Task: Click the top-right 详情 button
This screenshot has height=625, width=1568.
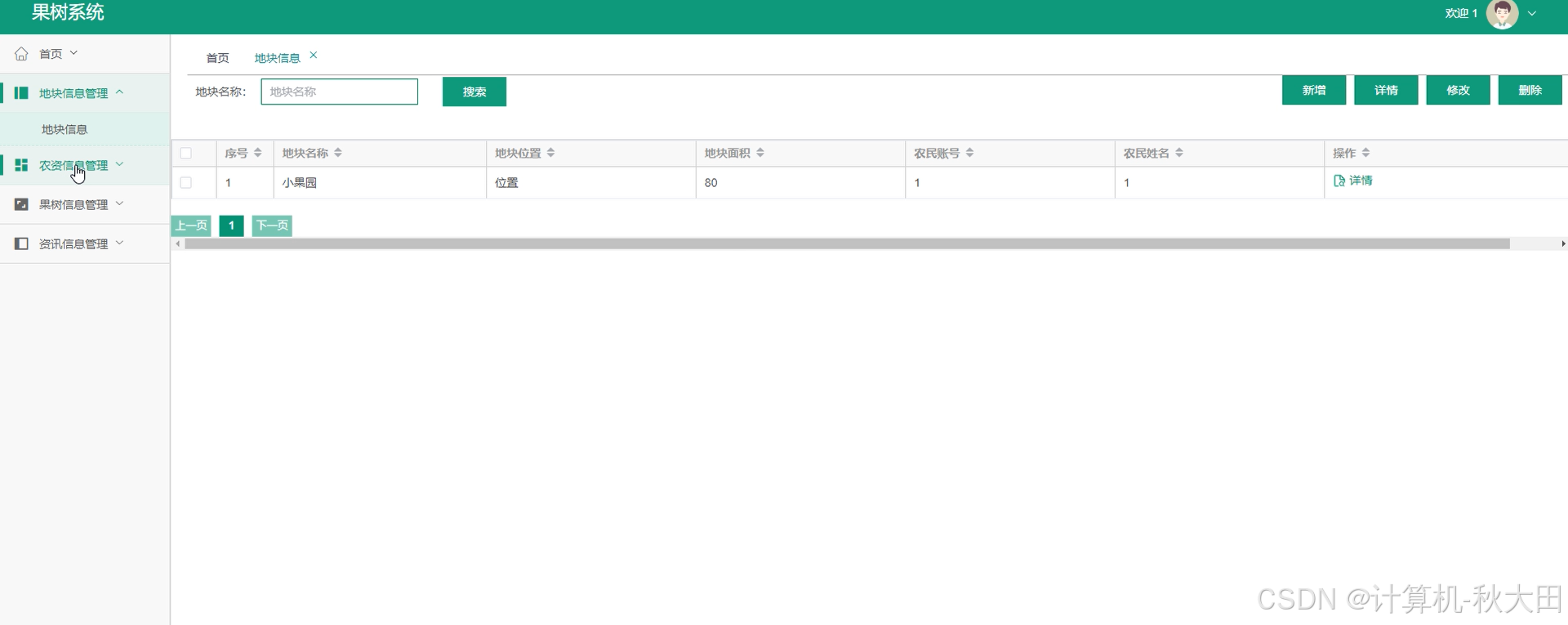Action: click(1386, 90)
